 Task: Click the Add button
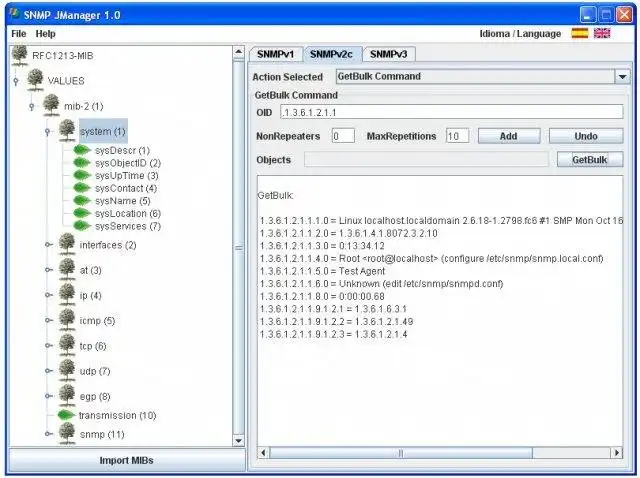(x=509, y=136)
